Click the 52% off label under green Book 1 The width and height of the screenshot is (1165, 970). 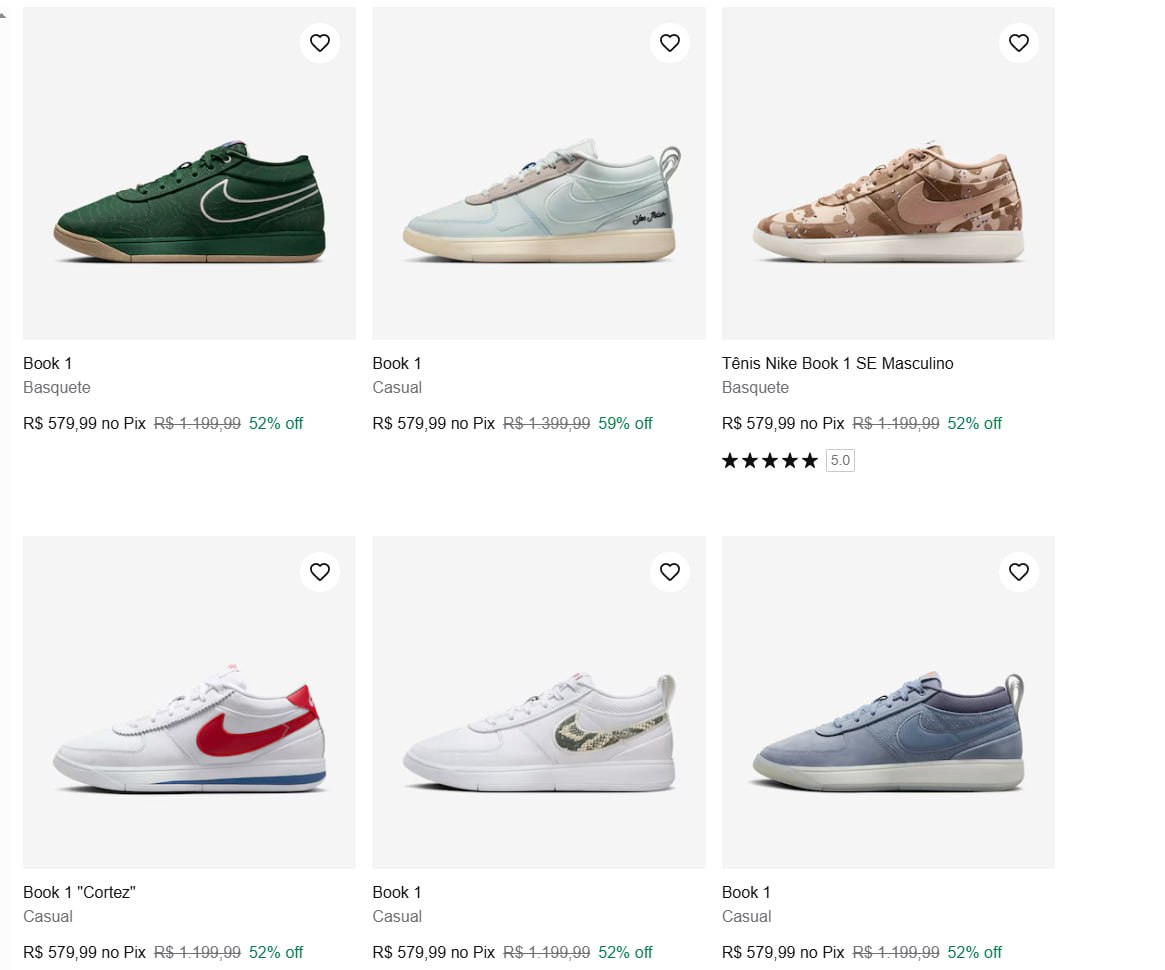(275, 423)
